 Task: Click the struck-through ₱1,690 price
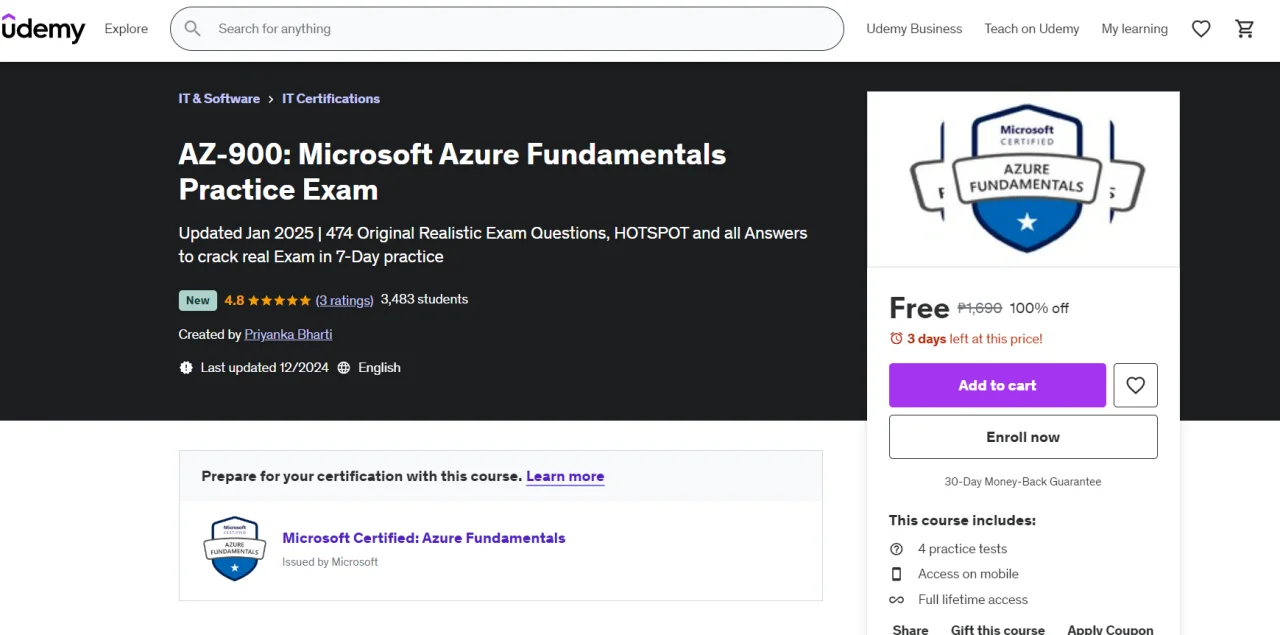pos(980,308)
